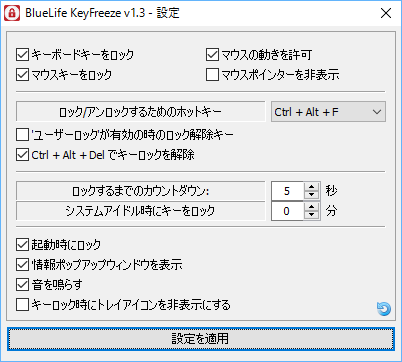Disable 音を鳴らす sound option

coord(22,285)
